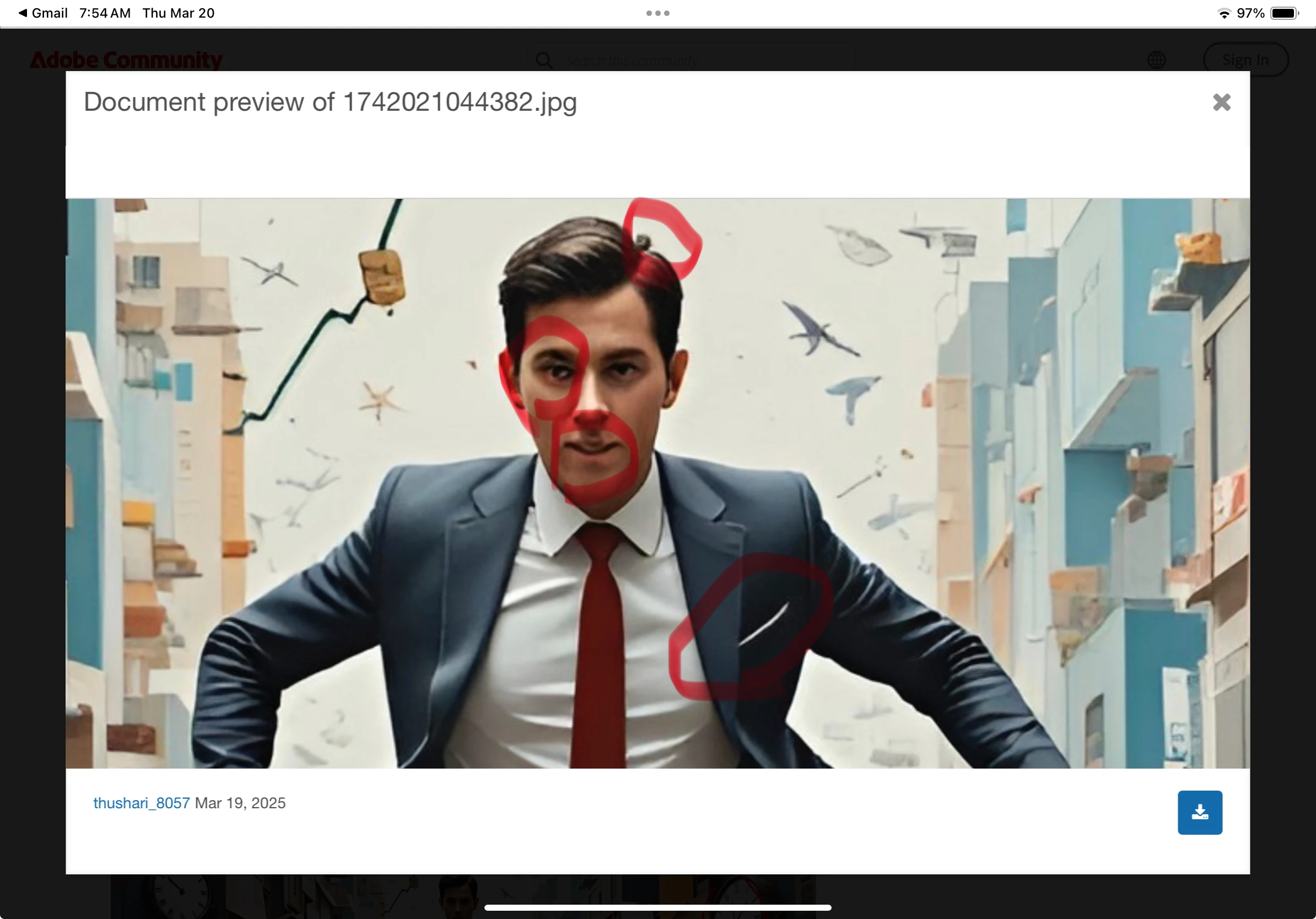The width and height of the screenshot is (1316, 919).
Task: Click the previewed image of the suited man
Action: pyautogui.click(x=657, y=483)
